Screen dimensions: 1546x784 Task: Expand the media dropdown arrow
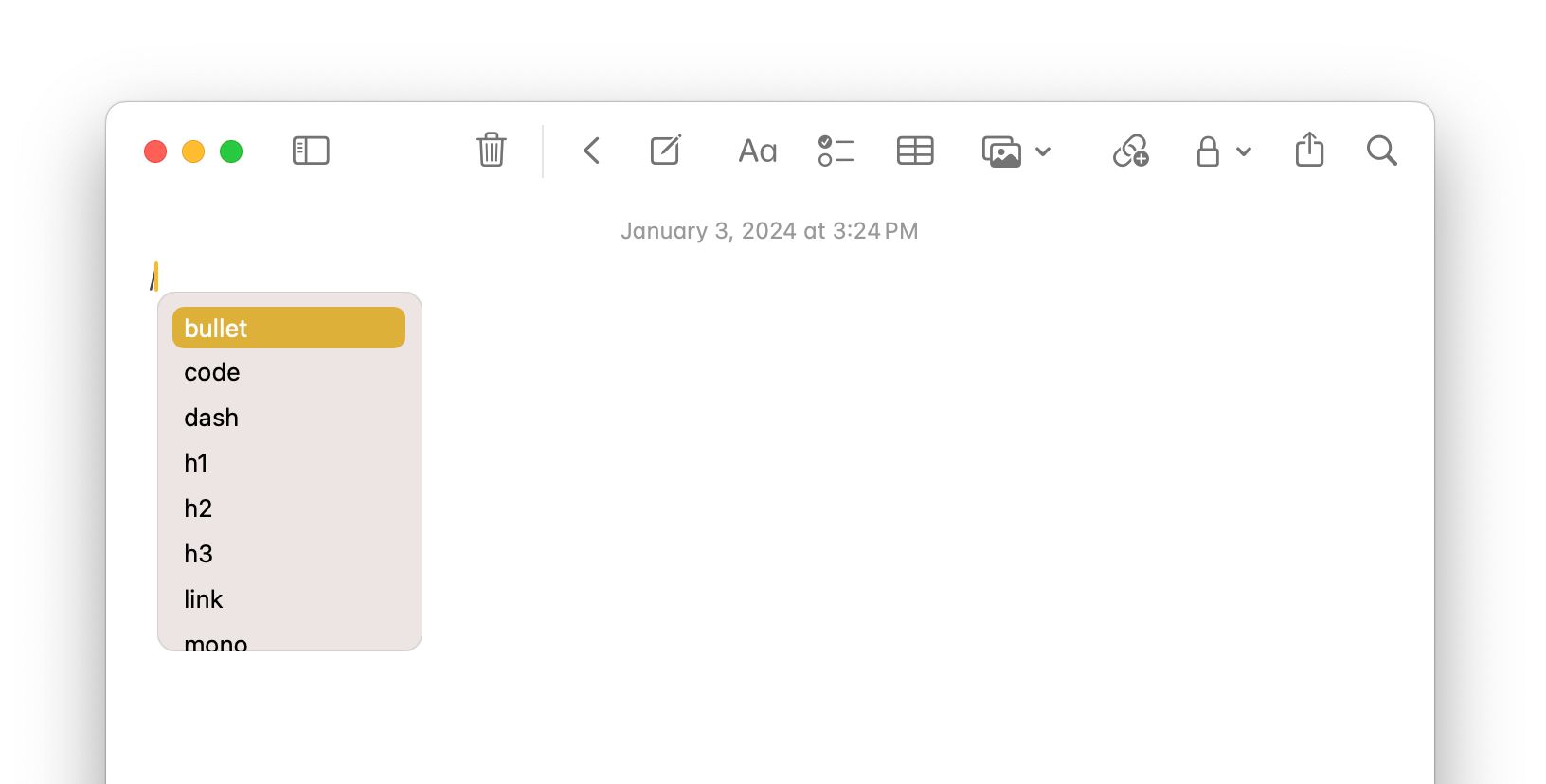tap(1043, 151)
